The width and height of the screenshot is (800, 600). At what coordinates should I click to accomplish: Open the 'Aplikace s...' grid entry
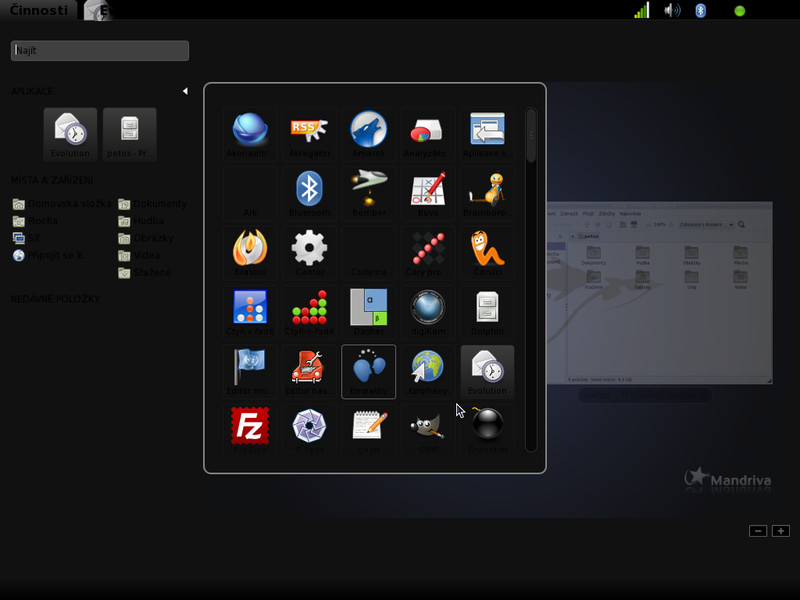(x=487, y=134)
